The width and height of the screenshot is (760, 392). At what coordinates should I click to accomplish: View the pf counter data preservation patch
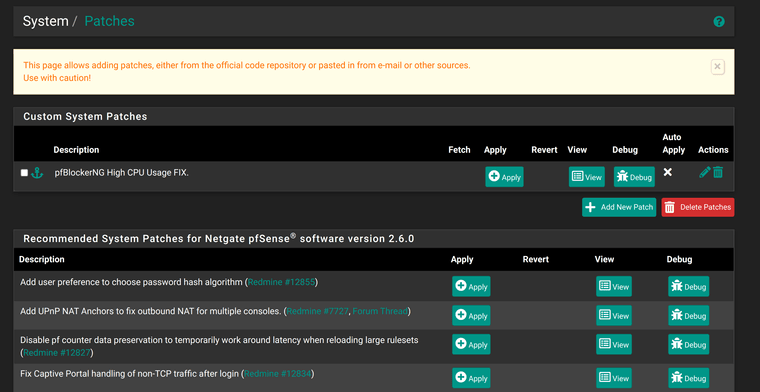click(614, 345)
